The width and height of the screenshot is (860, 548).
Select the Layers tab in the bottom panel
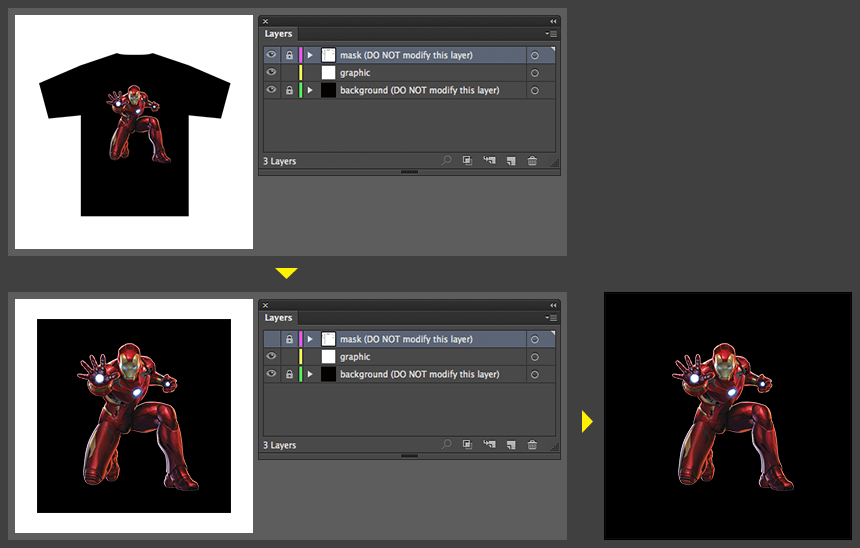tap(279, 318)
